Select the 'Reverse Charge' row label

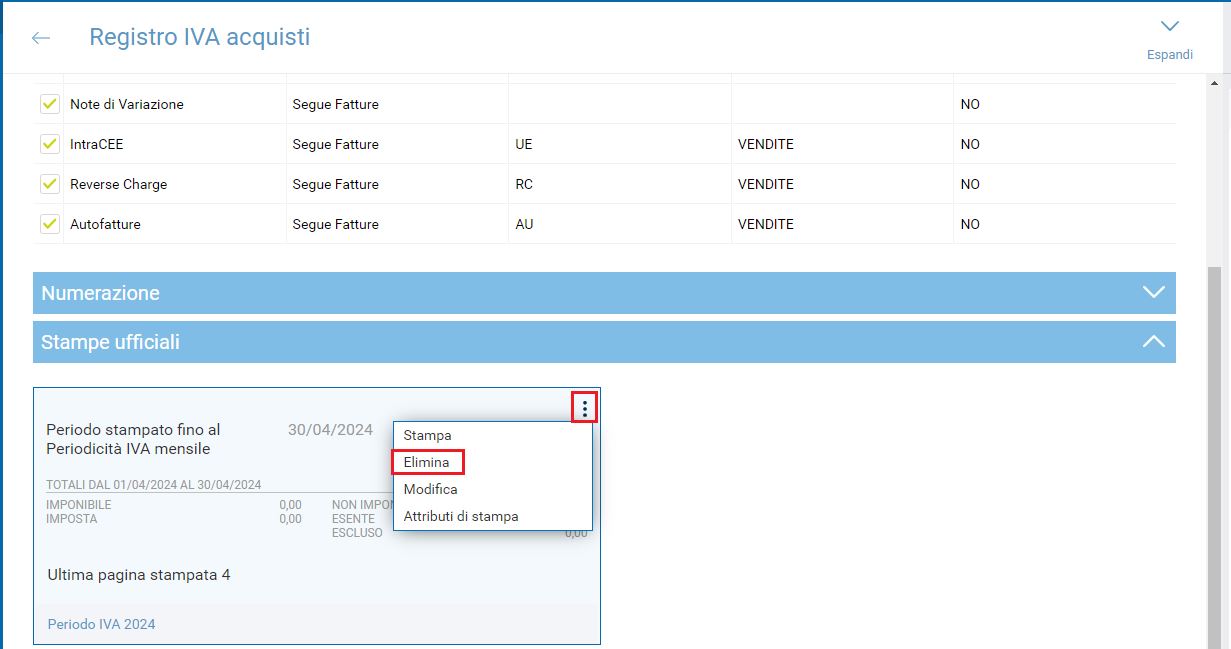point(119,184)
